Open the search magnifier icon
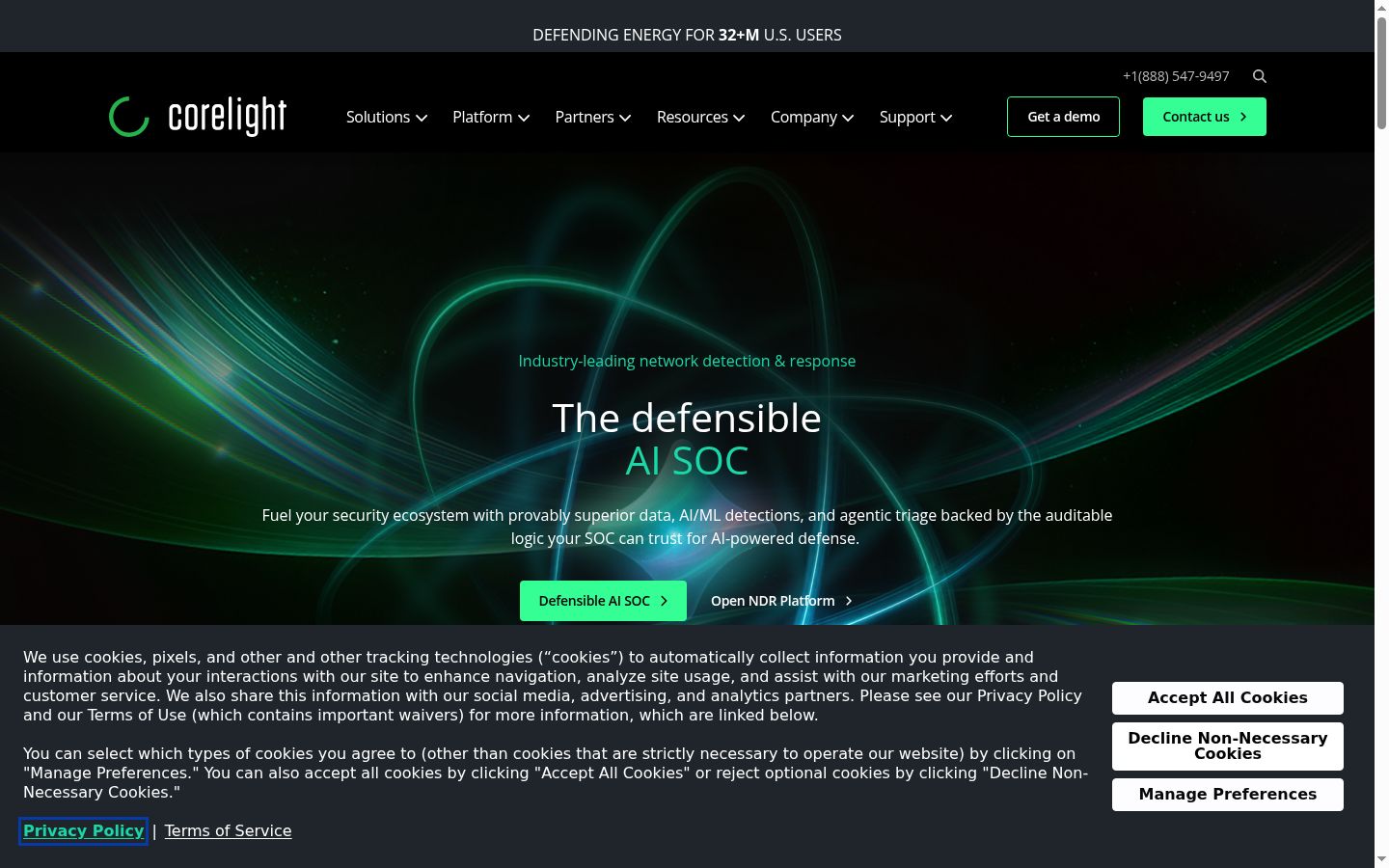This screenshot has height=868, width=1389. [1260, 76]
